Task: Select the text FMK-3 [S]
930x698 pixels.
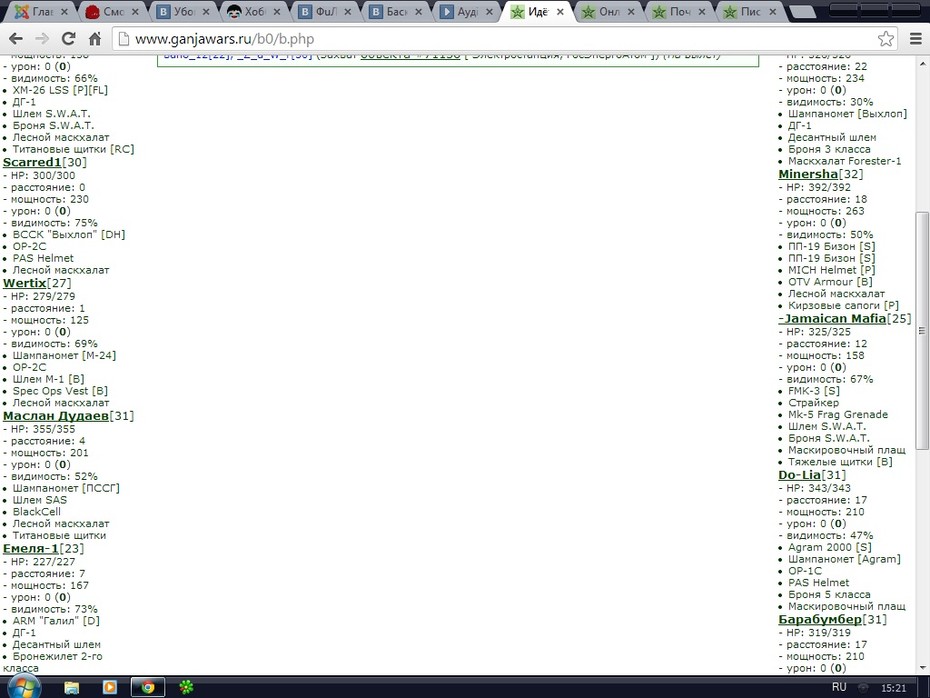Action: coord(813,391)
